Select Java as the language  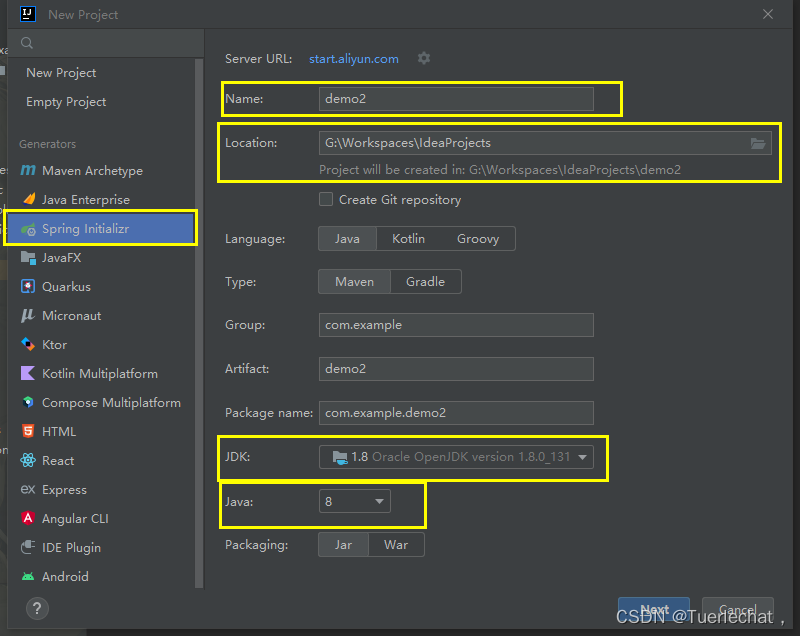347,239
